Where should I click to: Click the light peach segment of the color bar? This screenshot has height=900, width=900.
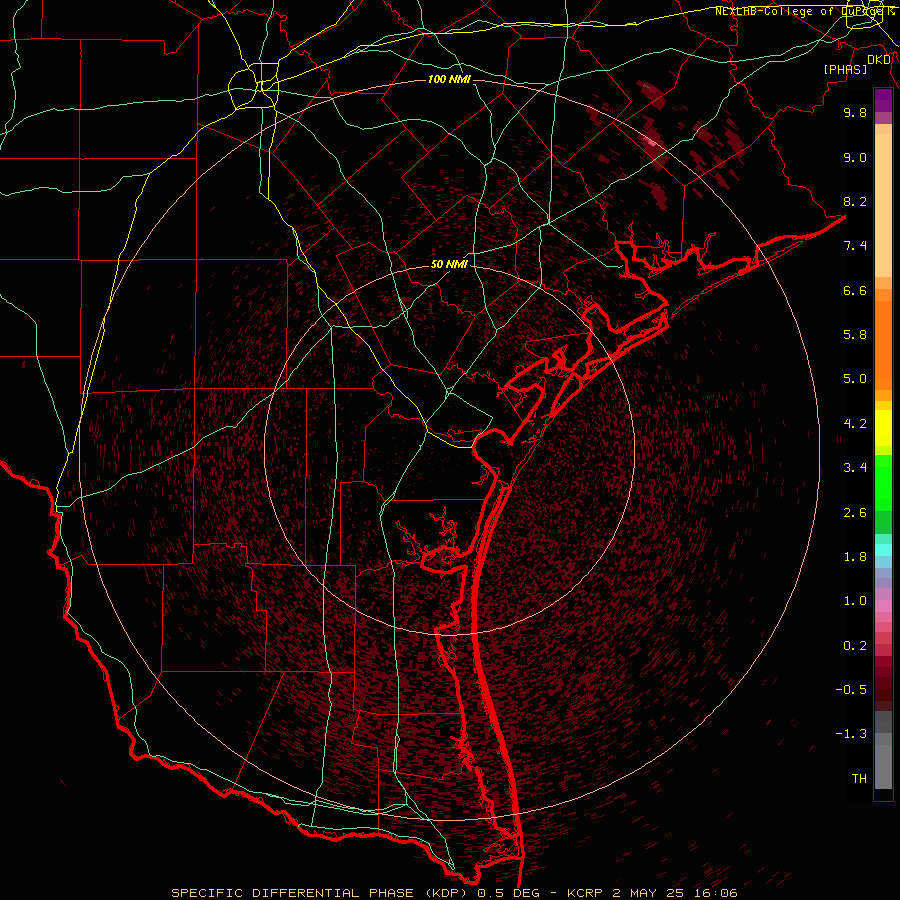point(883,205)
